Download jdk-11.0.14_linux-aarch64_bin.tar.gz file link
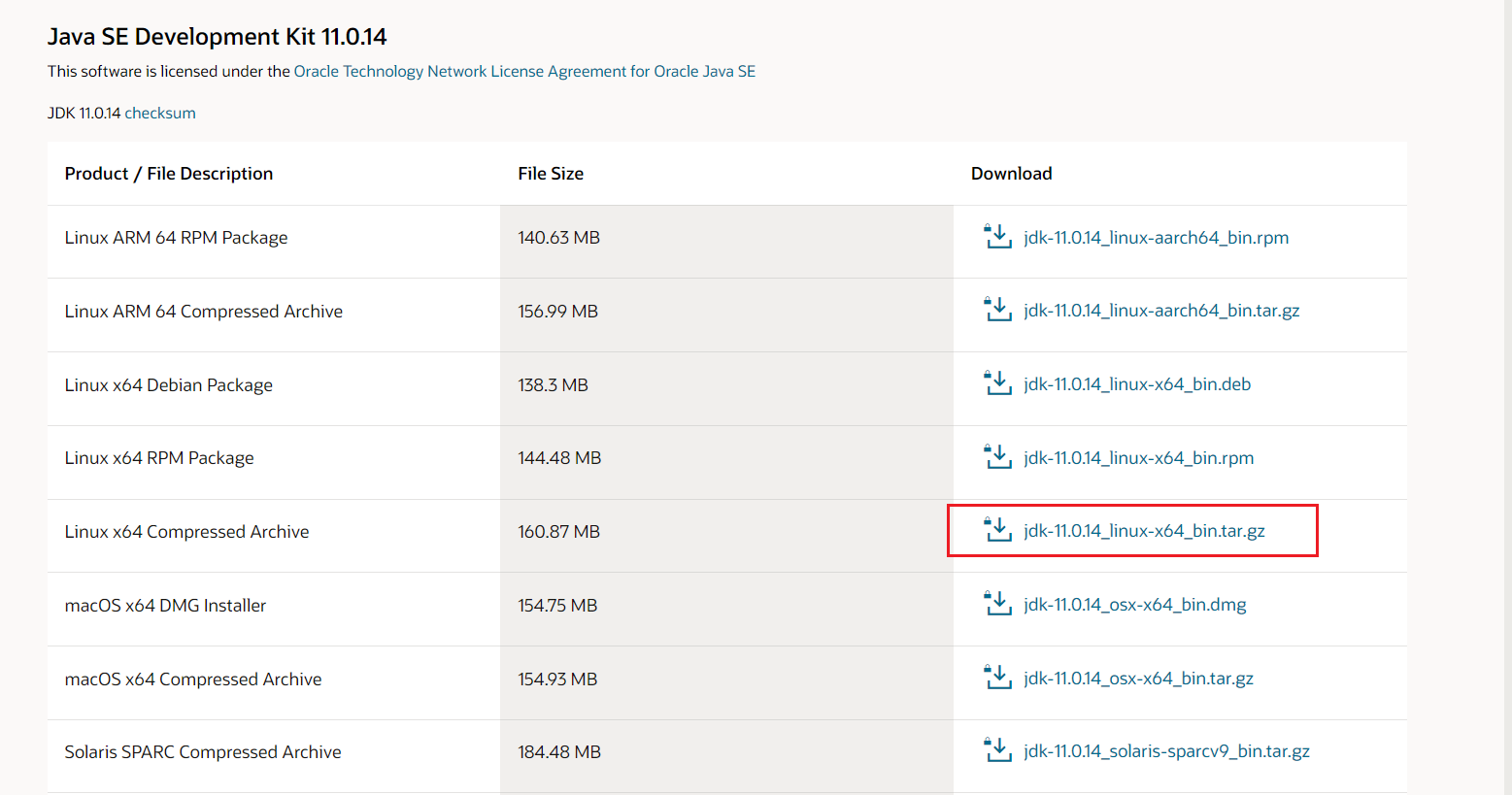The image size is (1512, 795). click(1161, 311)
